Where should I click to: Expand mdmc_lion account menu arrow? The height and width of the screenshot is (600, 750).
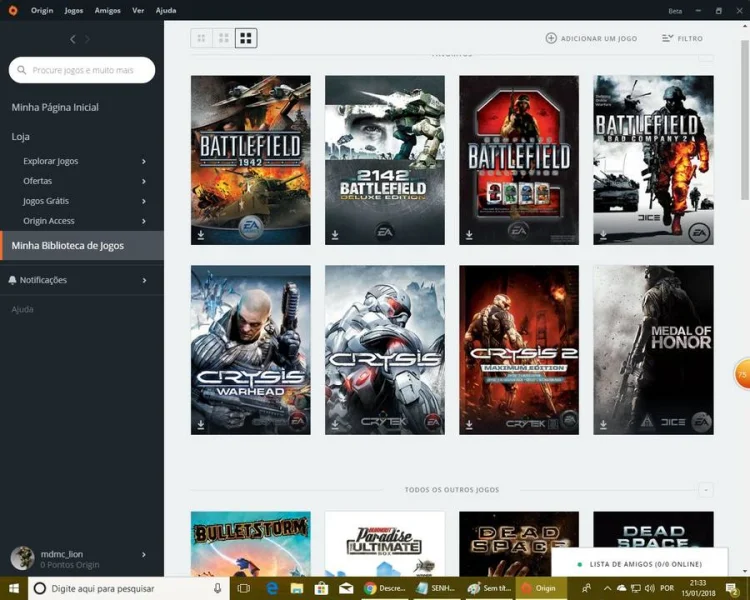click(x=143, y=555)
